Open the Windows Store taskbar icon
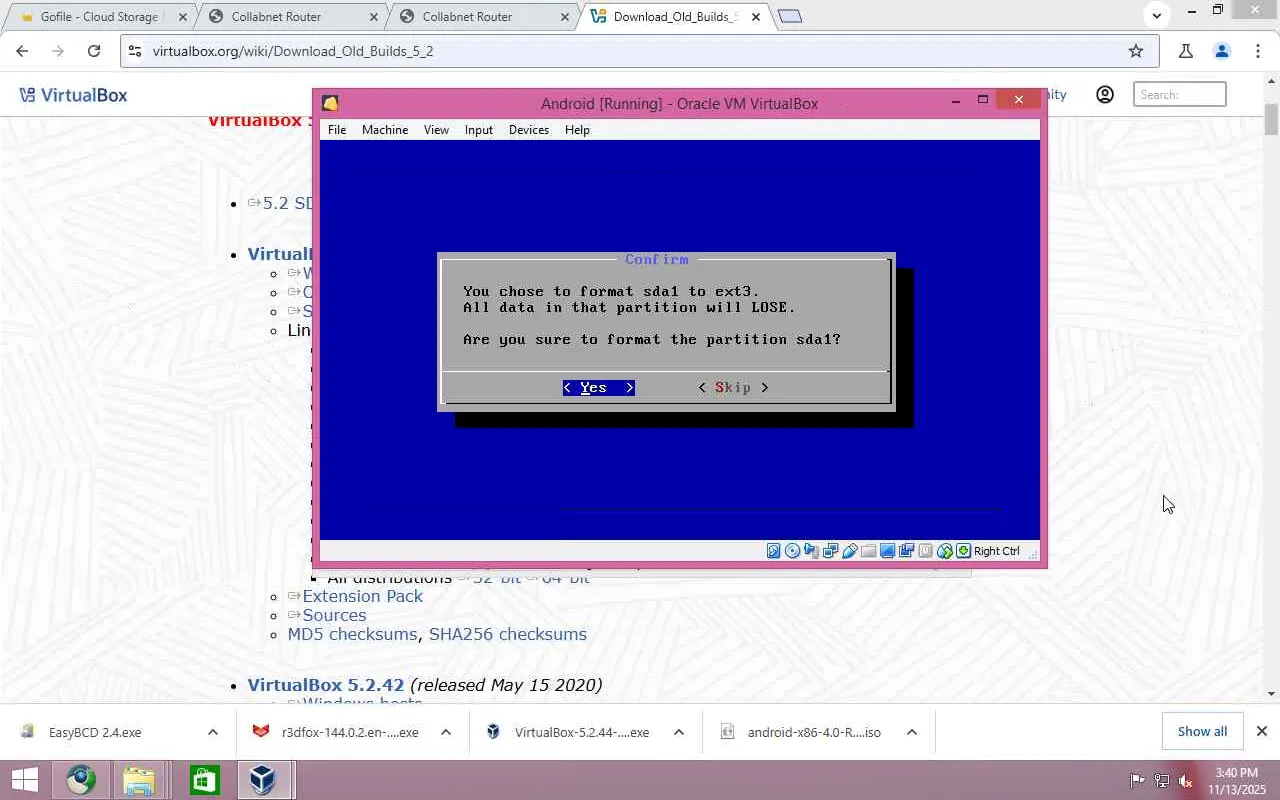 (204, 780)
